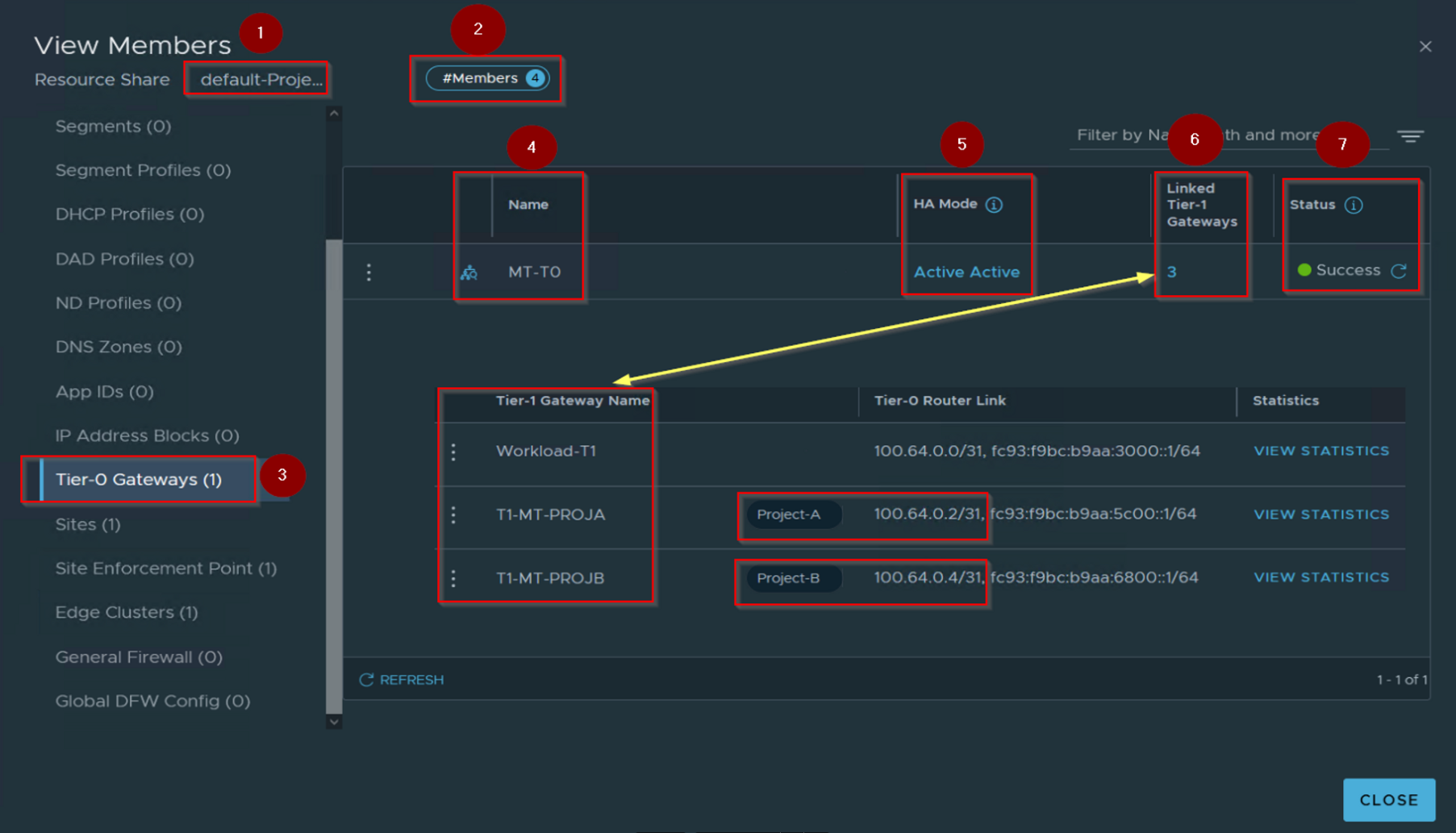Click the refresh icon beside Success status
1456x833 pixels.
1399,271
